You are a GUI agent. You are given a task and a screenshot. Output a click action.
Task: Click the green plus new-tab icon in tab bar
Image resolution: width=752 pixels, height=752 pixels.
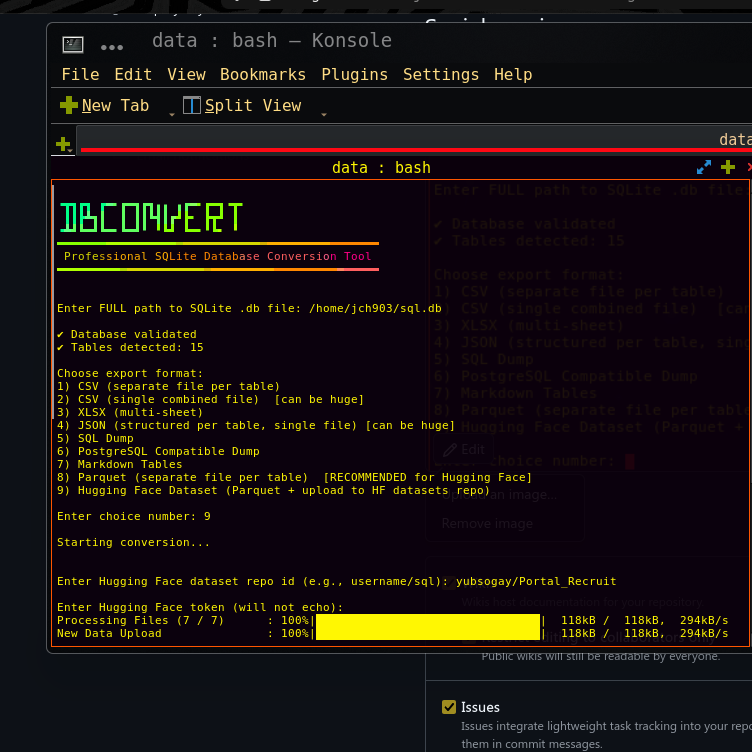pos(63,144)
